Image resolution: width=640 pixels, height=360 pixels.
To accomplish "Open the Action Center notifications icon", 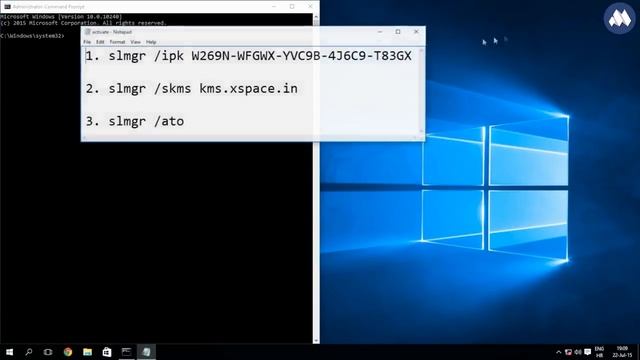I will [588, 352].
